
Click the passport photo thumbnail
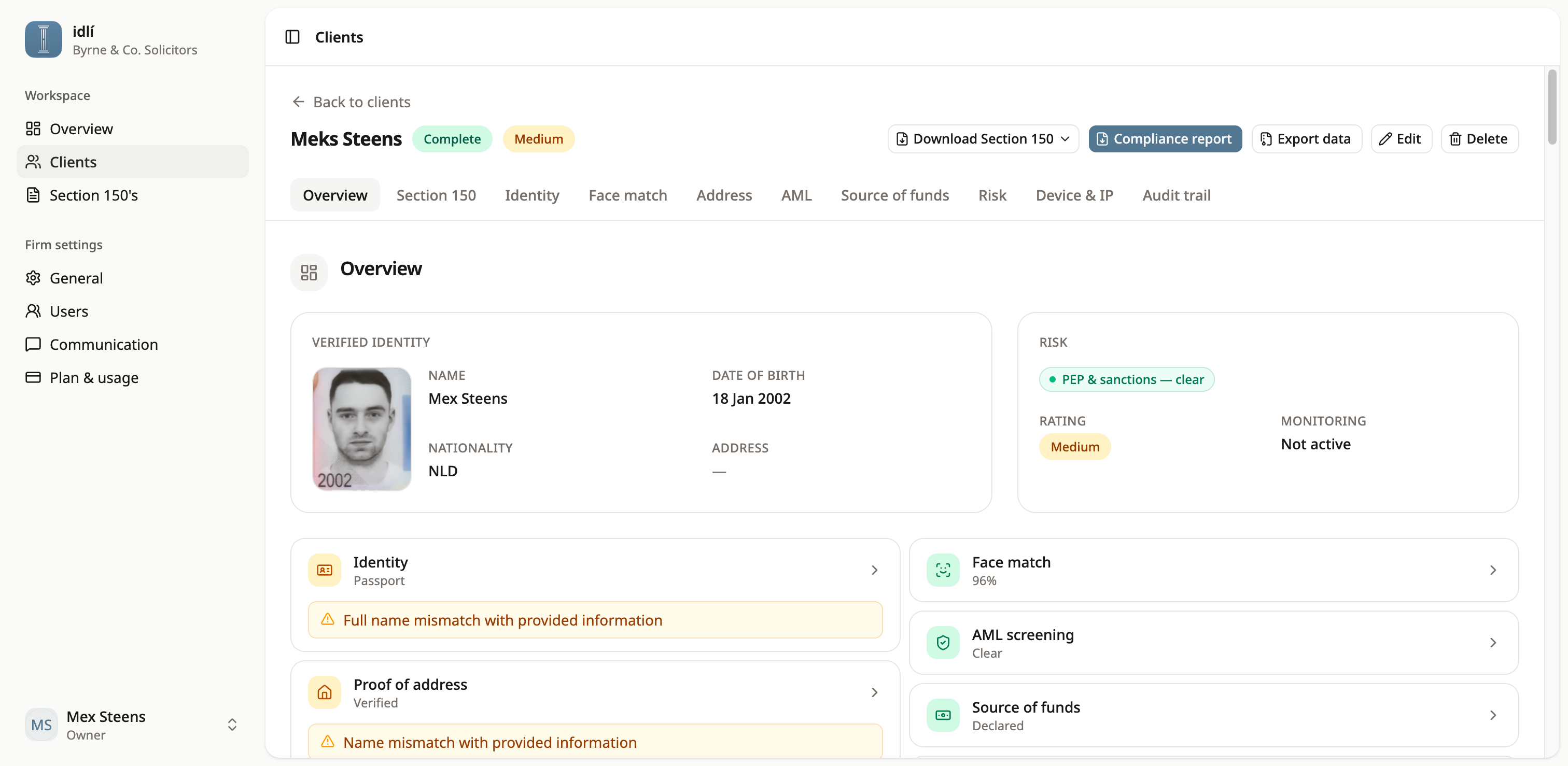click(x=361, y=429)
